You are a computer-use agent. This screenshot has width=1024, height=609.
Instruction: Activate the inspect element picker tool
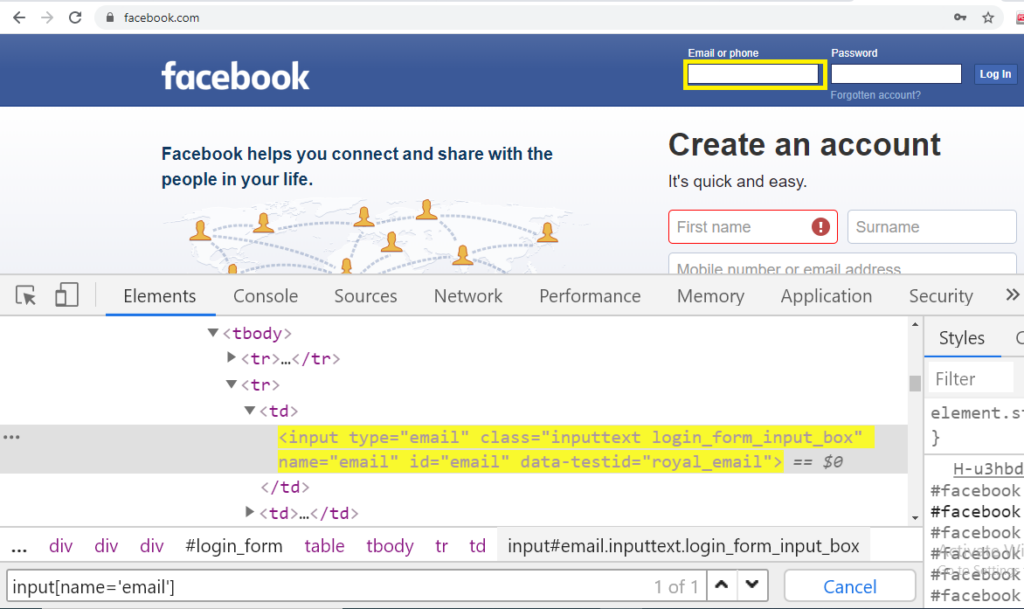pyautogui.click(x=25, y=296)
